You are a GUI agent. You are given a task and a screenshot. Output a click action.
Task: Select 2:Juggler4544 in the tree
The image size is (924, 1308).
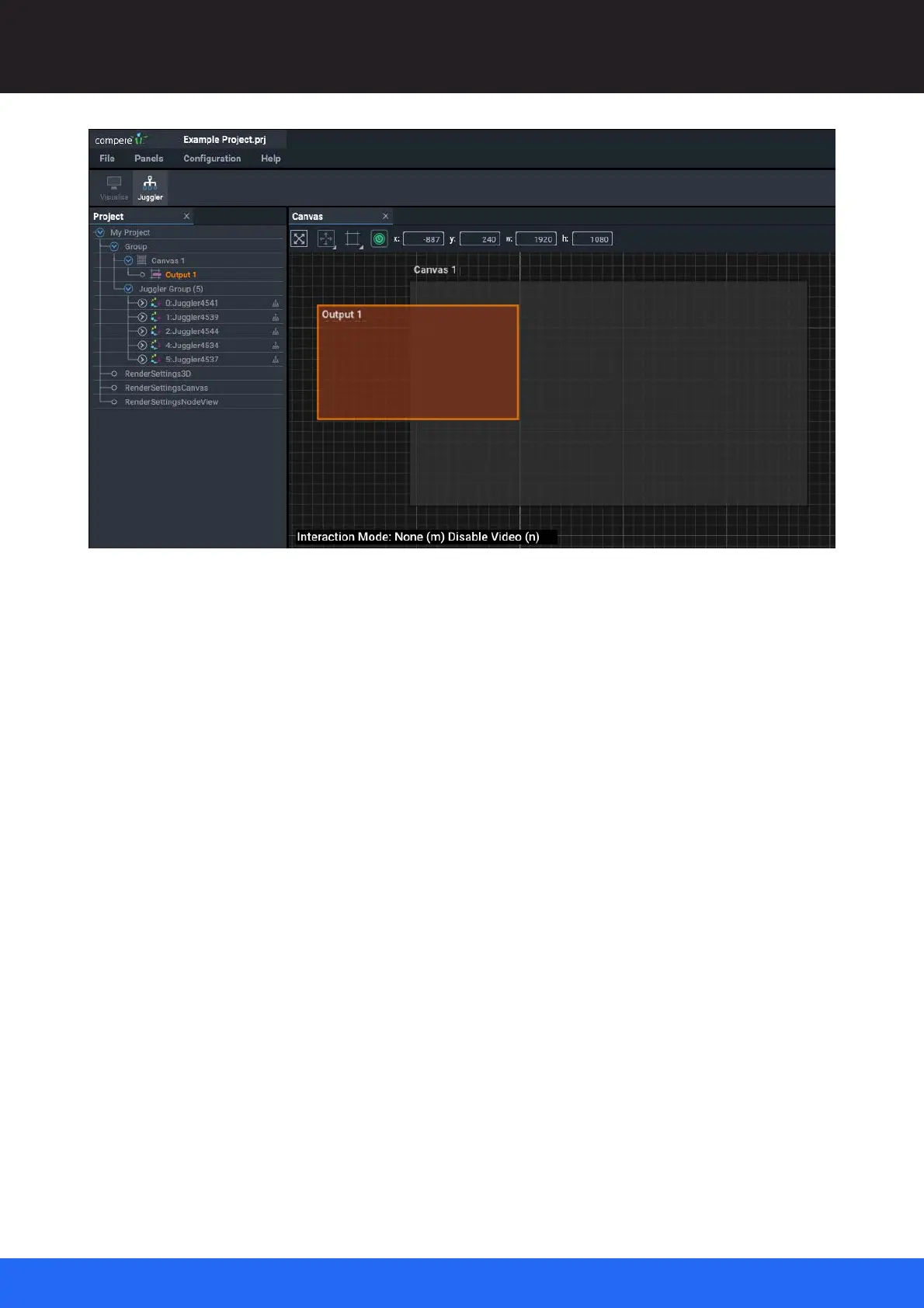[x=192, y=332]
